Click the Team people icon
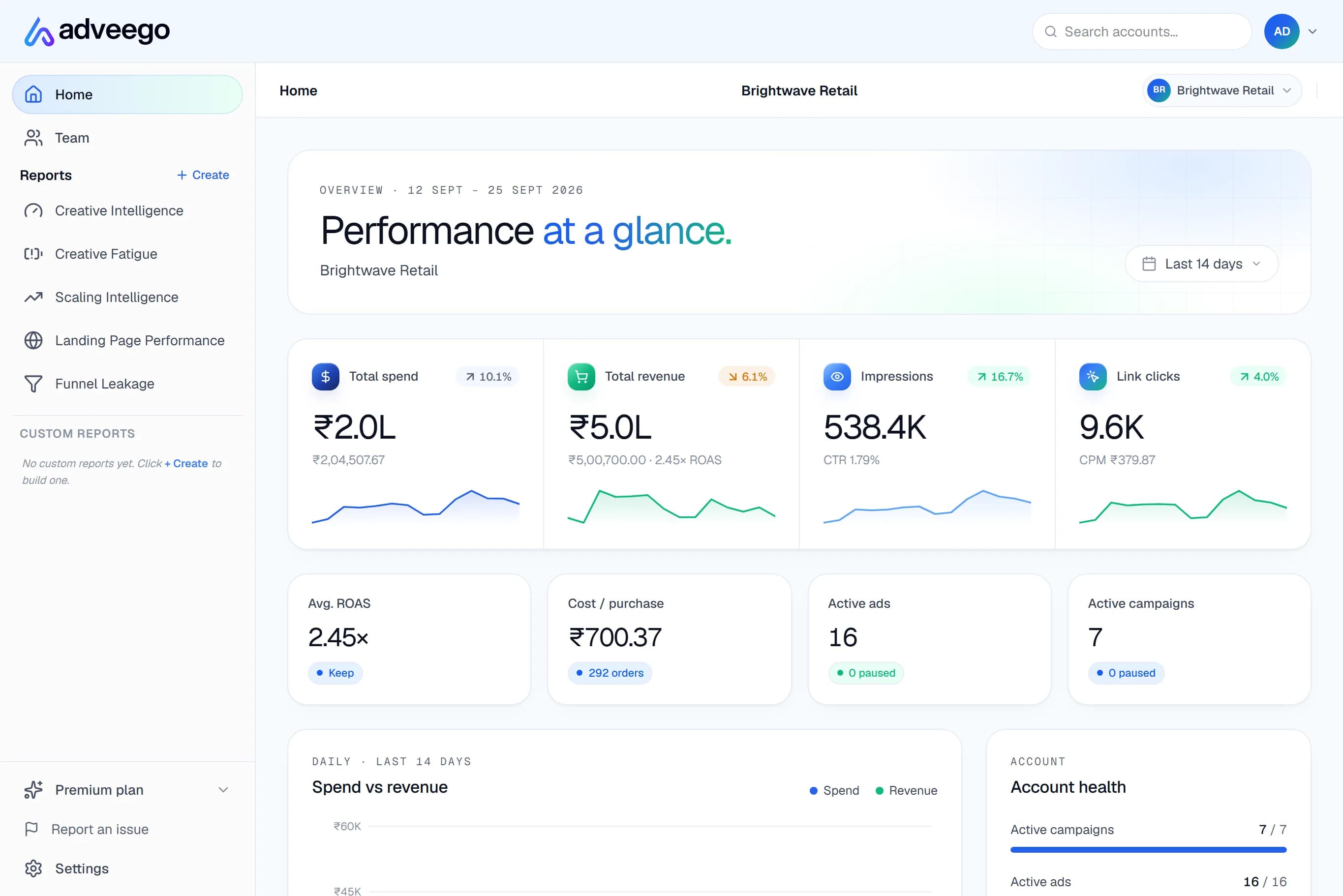The height and width of the screenshot is (896, 1343). pos(33,138)
